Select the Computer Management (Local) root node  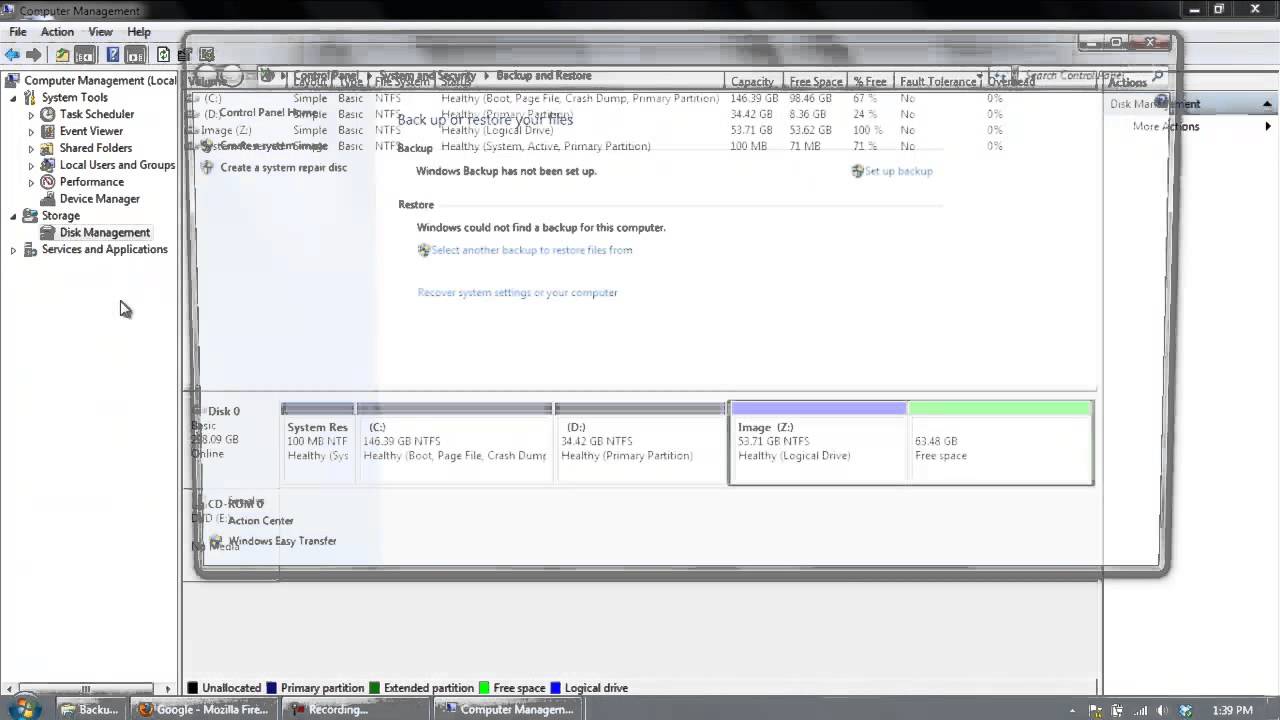(100, 80)
